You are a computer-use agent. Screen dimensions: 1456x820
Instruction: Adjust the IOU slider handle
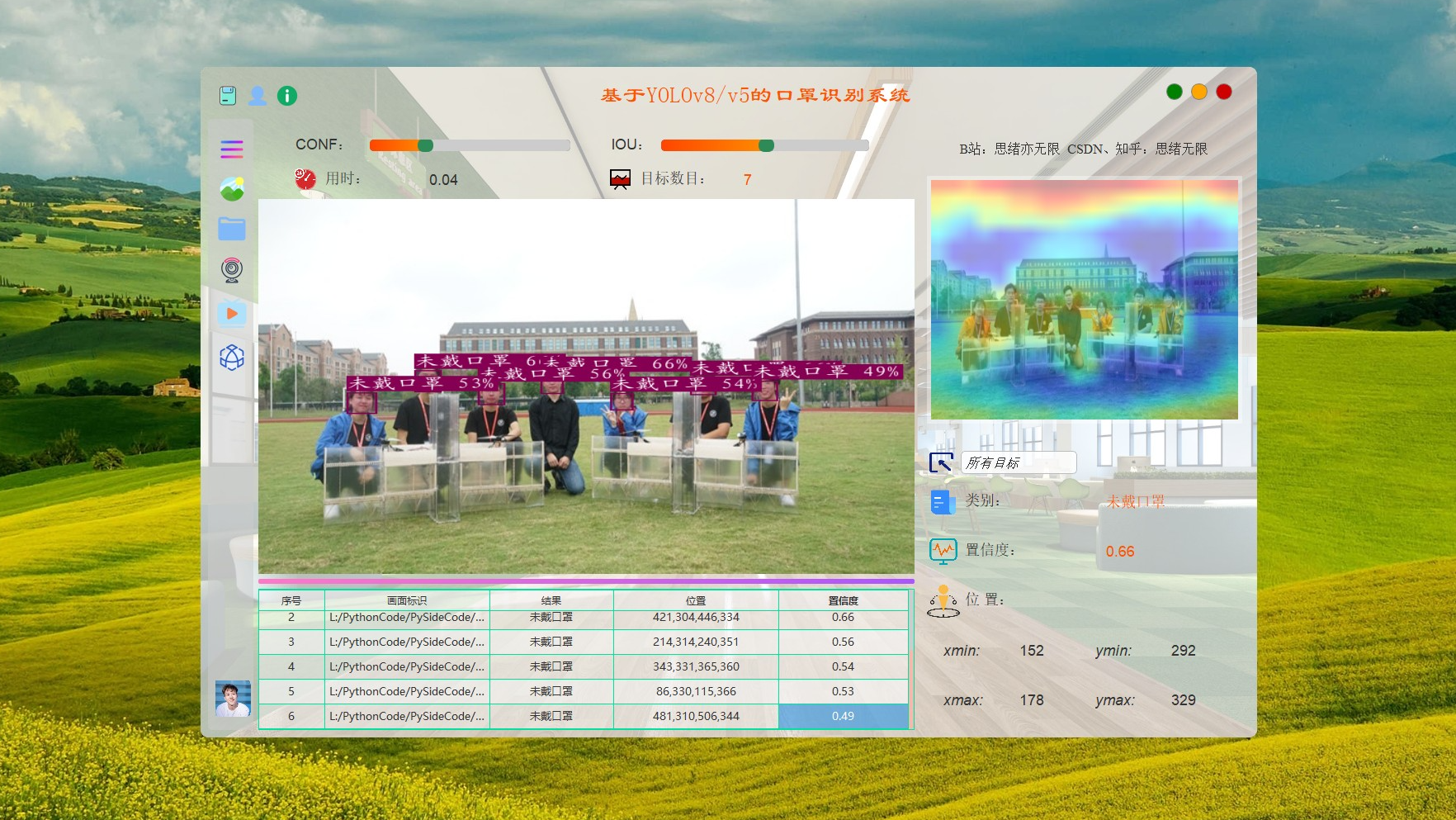click(x=766, y=145)
